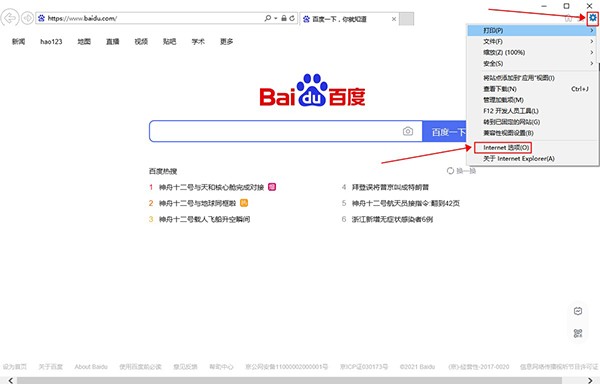
Task: Open the 新闻 link in Baidu nav
Action: pos(18,41)
